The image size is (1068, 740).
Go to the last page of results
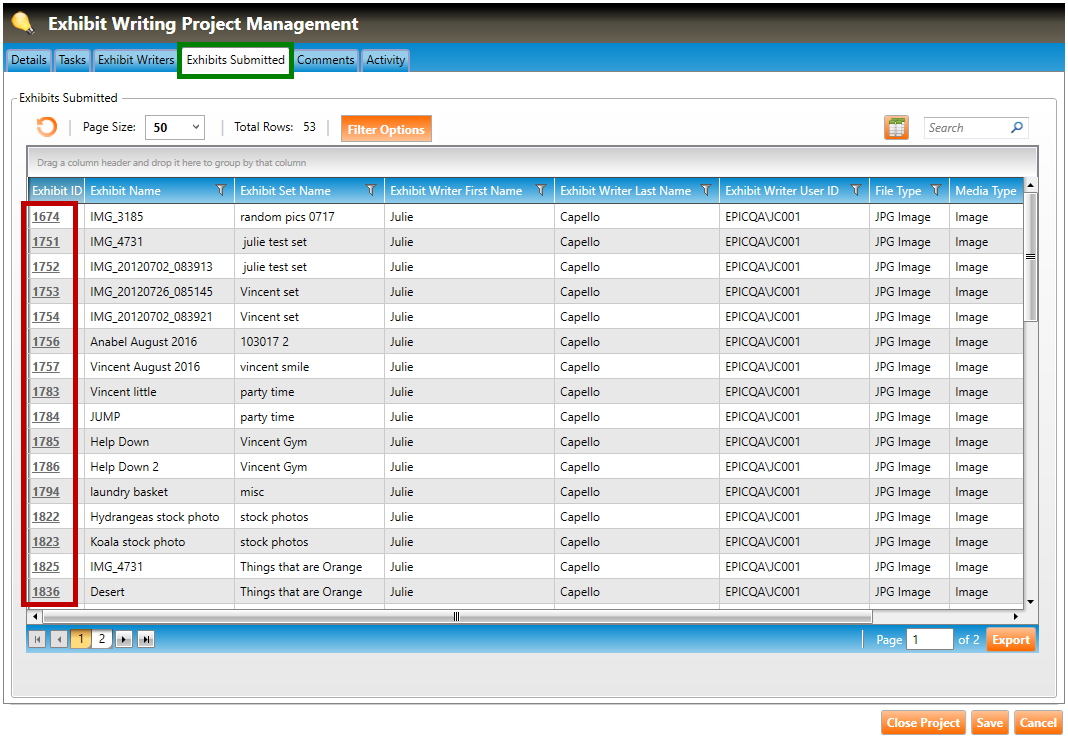click(x=146, y=640)
